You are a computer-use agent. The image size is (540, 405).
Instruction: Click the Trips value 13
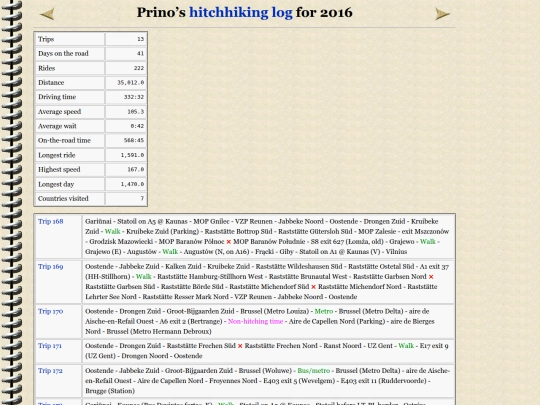(141, 39)
